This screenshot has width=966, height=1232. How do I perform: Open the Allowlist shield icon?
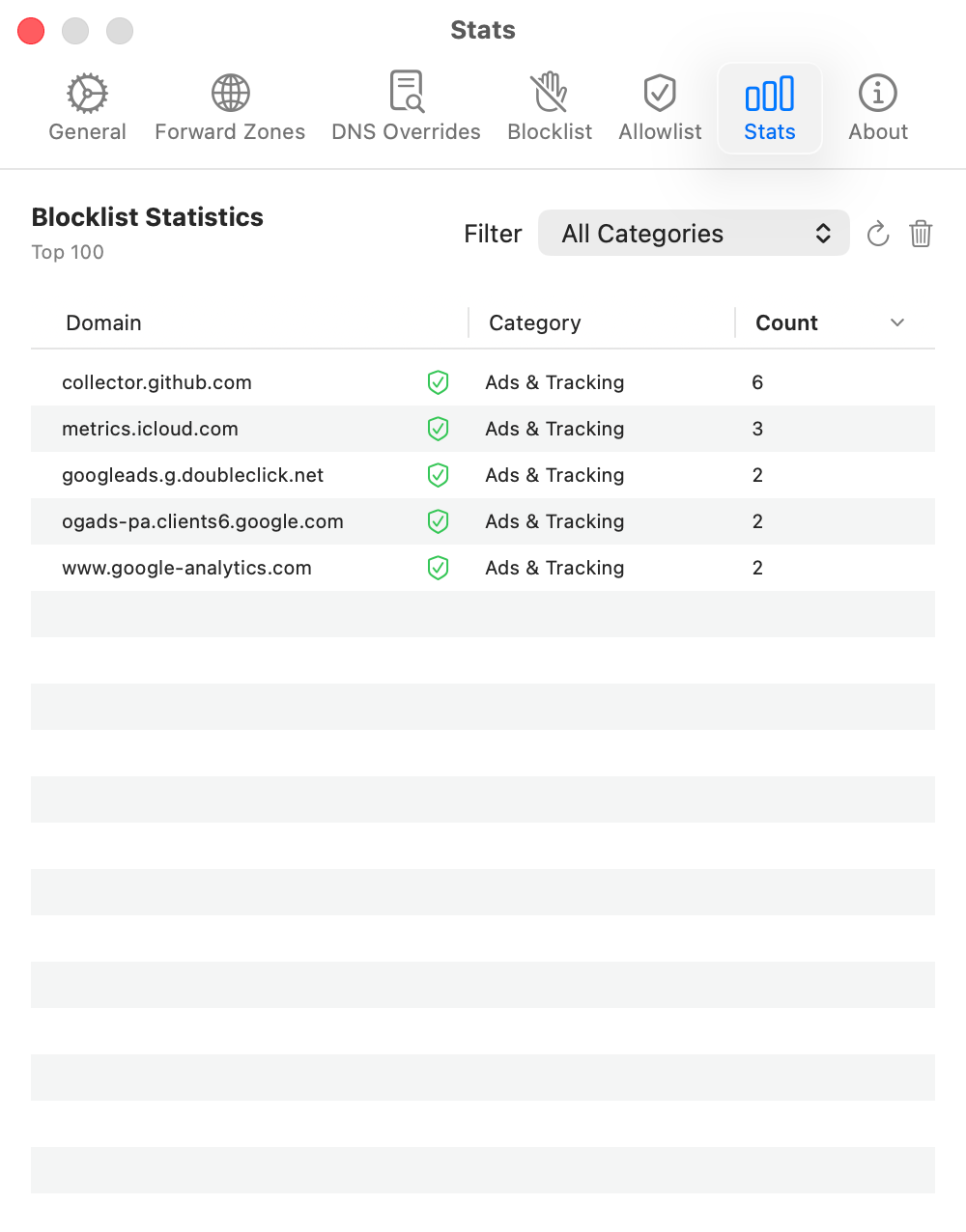[660, 93]
